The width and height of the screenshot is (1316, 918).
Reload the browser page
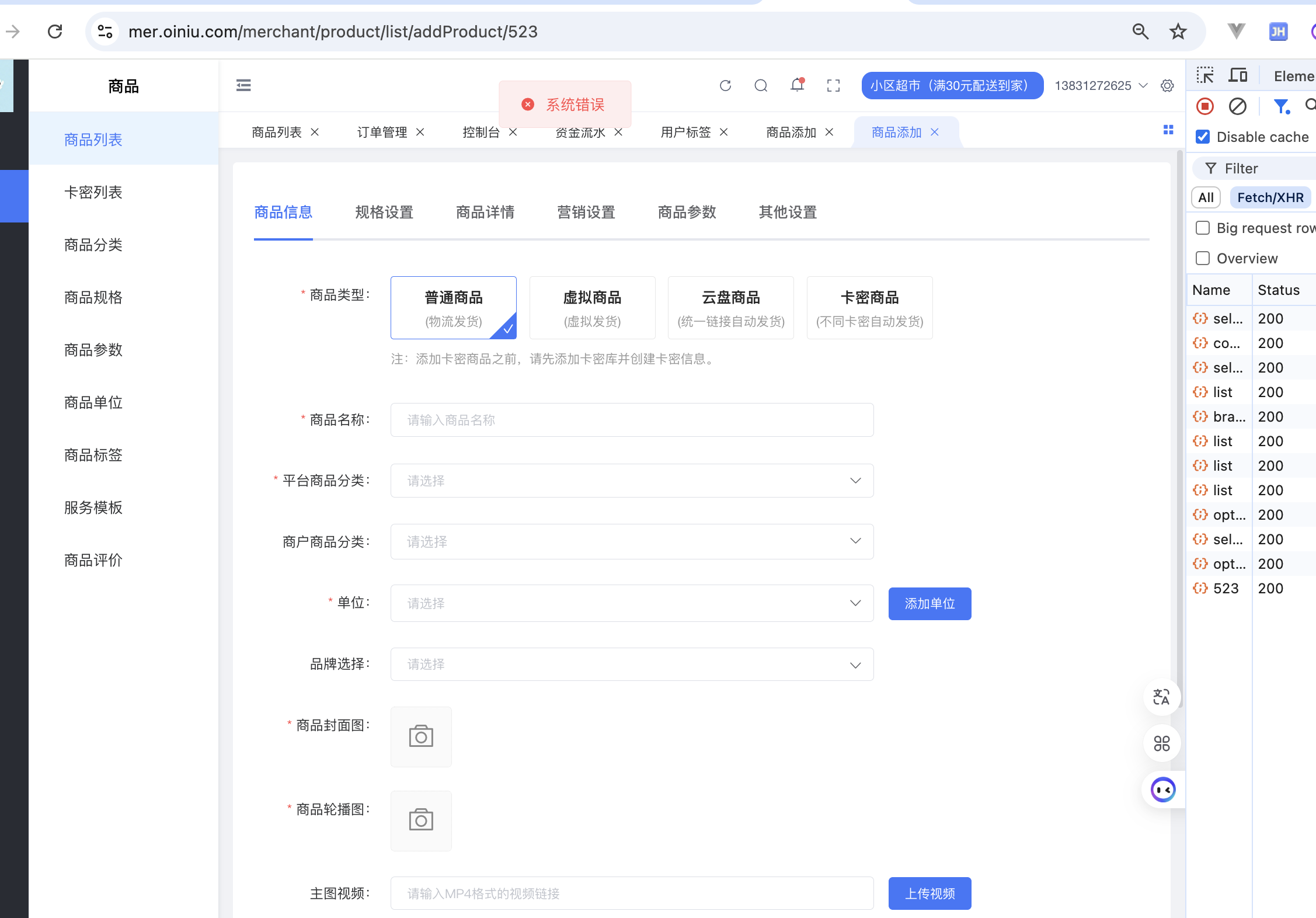(55, 32)
